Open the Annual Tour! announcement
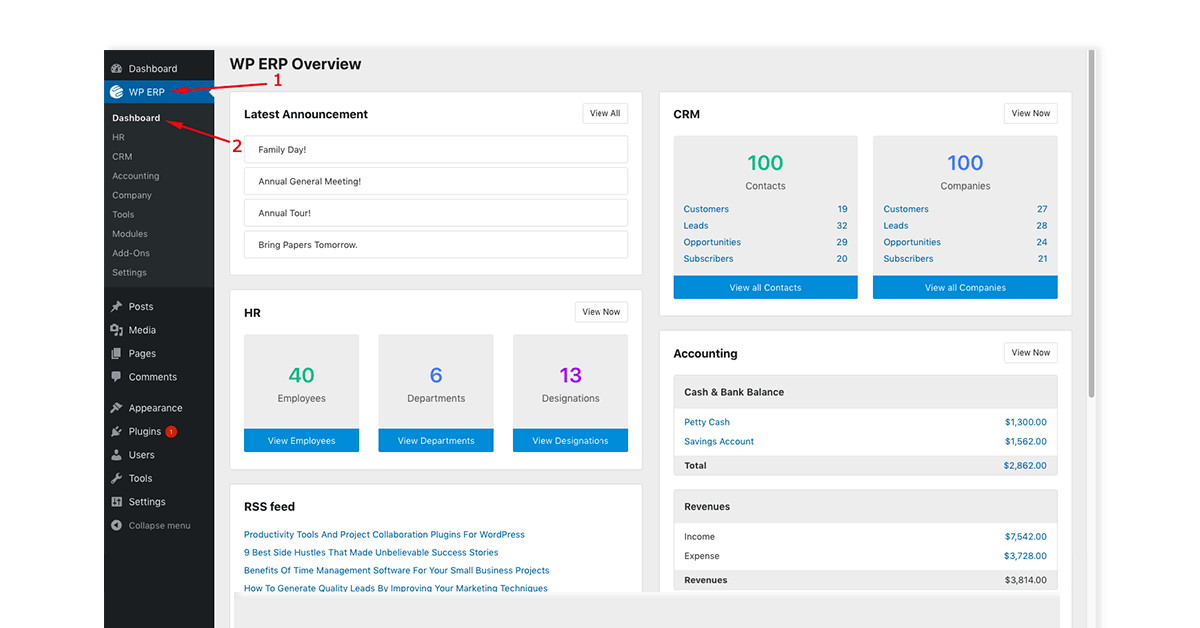Image resolution: width=1200 pixels, height=628 pixels. 436,213
